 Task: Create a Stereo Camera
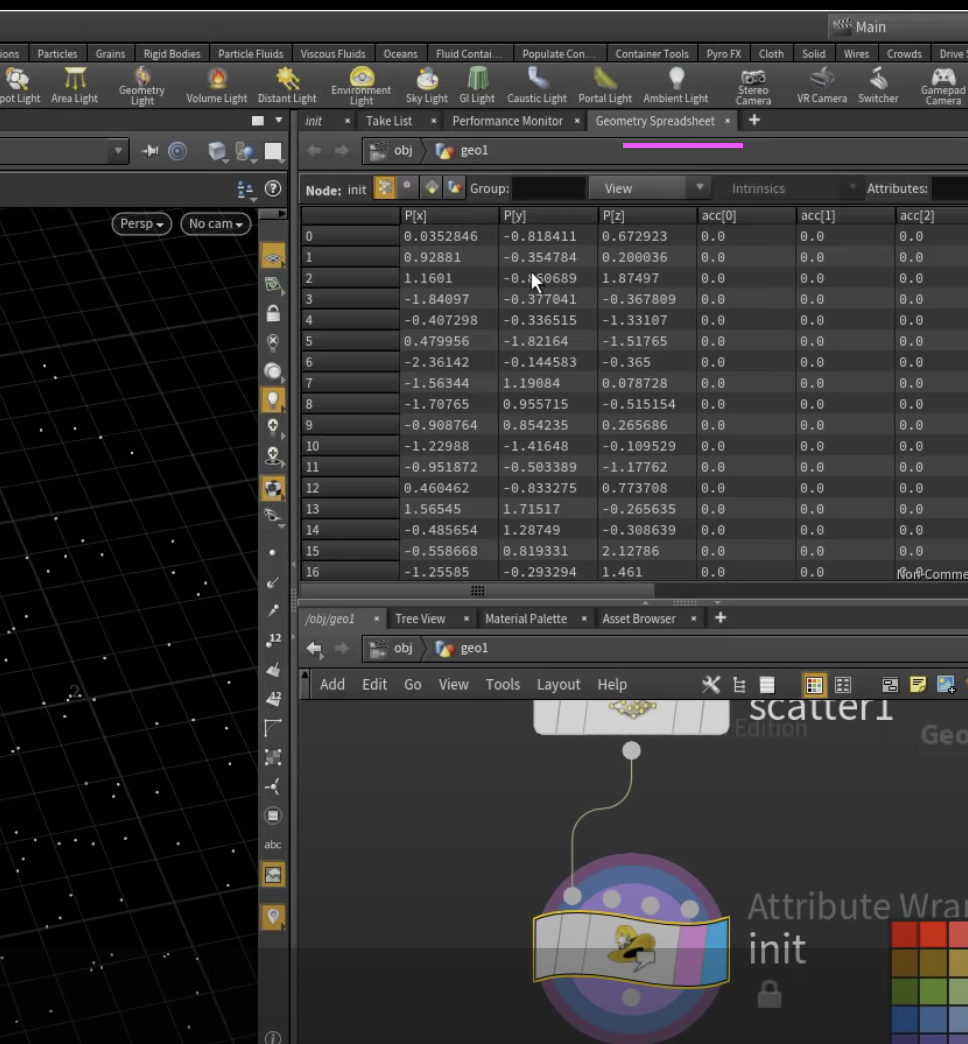click(754, 85)
